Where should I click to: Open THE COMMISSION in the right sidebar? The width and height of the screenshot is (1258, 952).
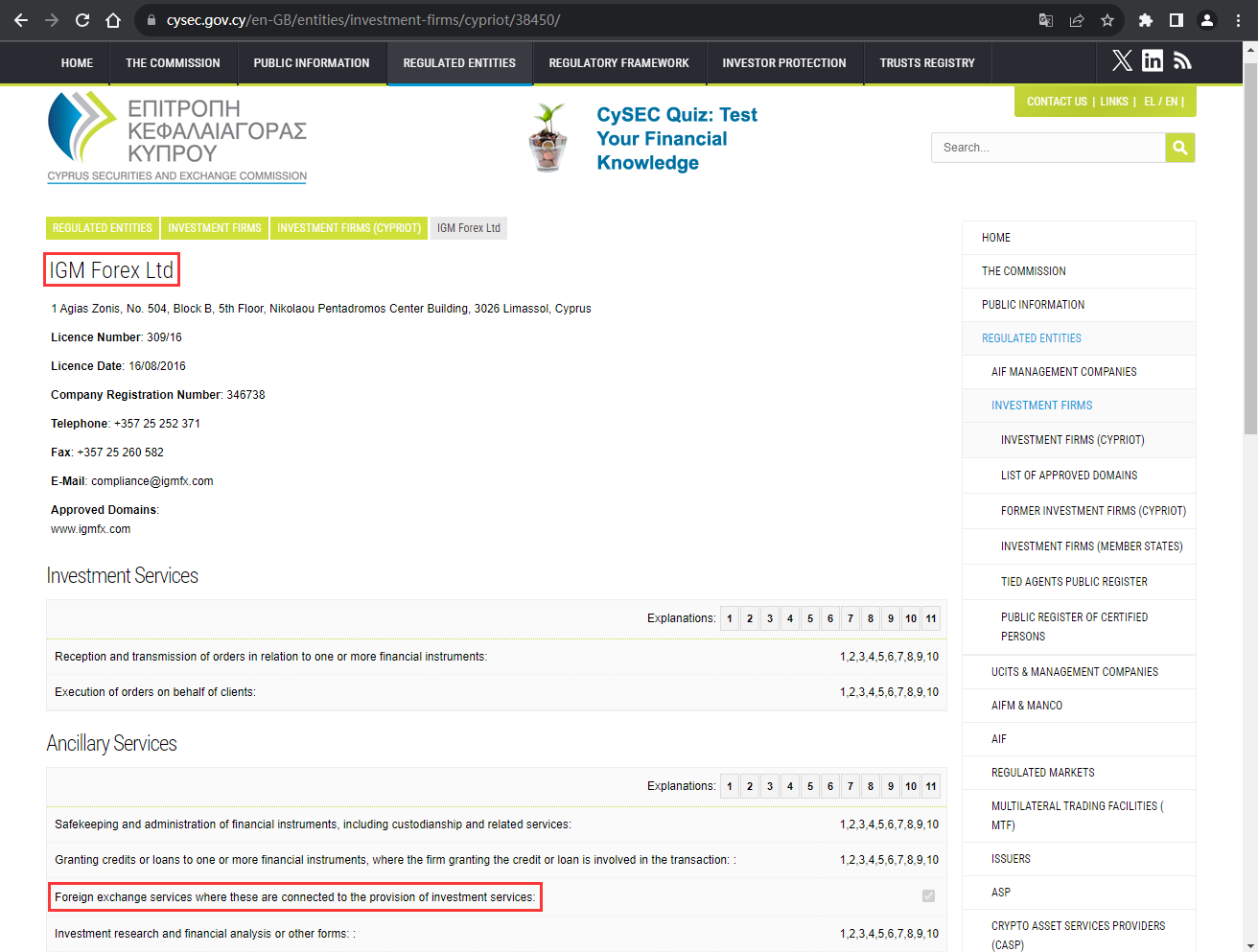(x=1079, y=271)
